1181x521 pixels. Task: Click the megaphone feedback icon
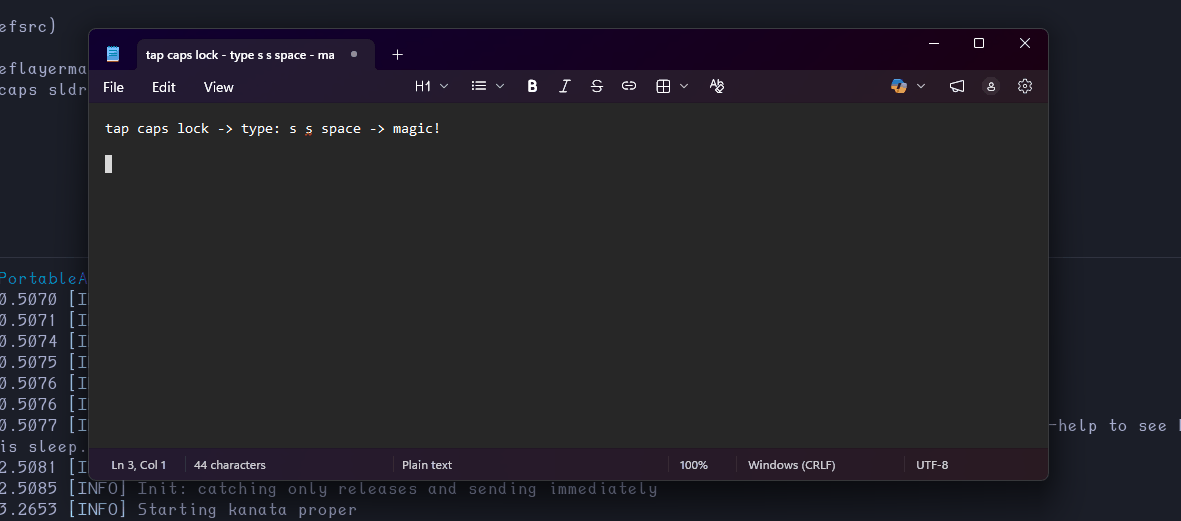coord(957,87)
